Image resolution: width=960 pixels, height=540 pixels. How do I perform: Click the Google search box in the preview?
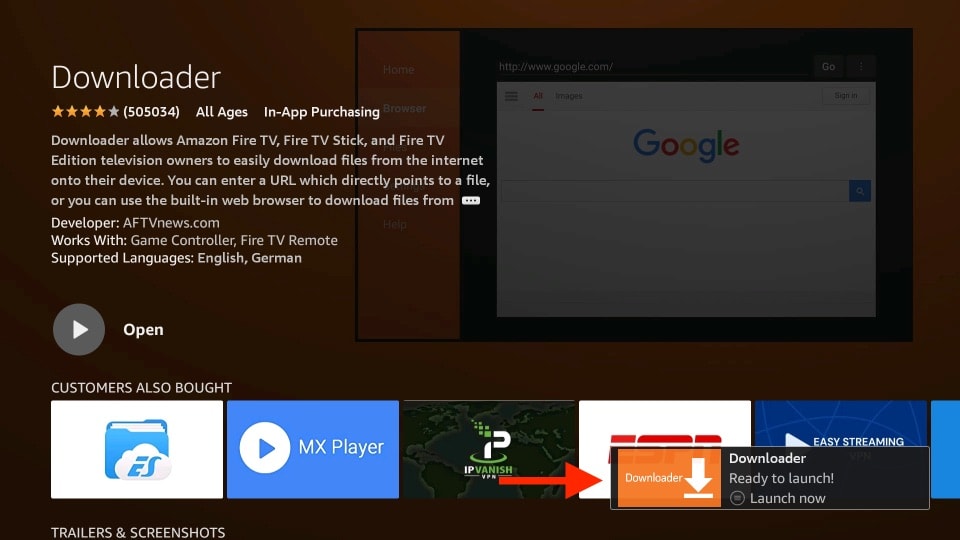(x=675, y=191)
